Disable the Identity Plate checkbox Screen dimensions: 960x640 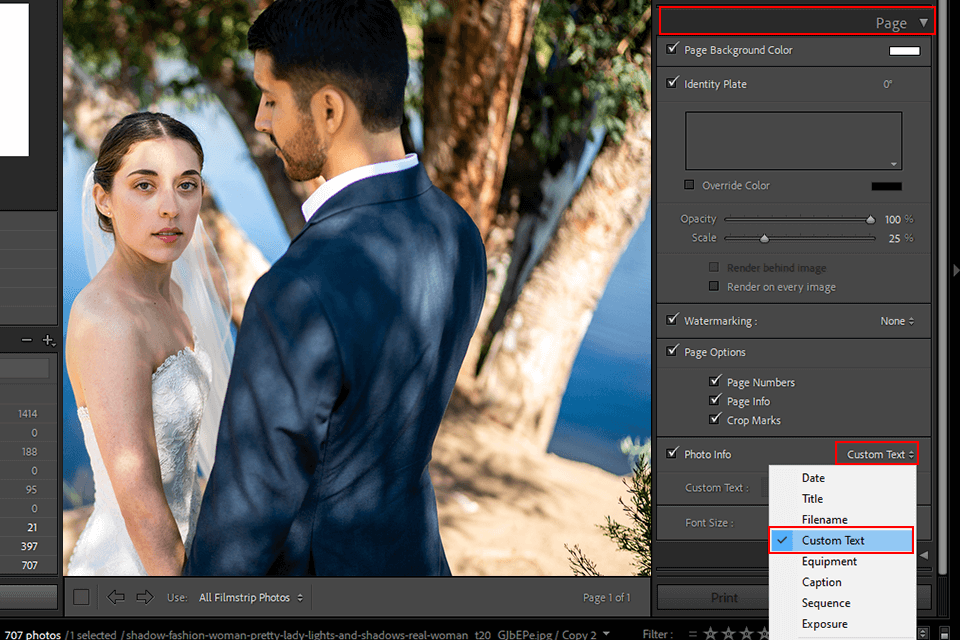tap(672, 83)
